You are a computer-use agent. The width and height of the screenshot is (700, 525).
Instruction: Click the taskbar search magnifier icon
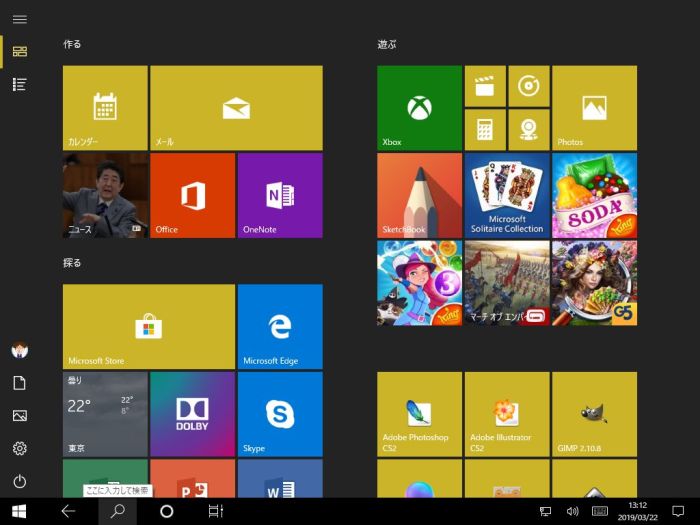[116, 511]
